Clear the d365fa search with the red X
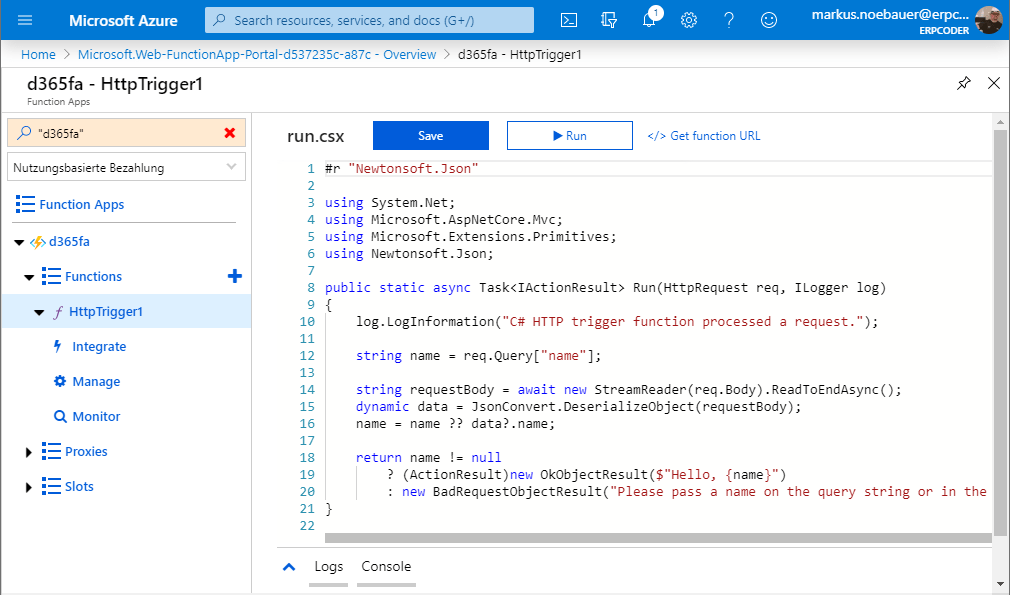The height and width of the screenshot is (595, 1010). (231, 132)
